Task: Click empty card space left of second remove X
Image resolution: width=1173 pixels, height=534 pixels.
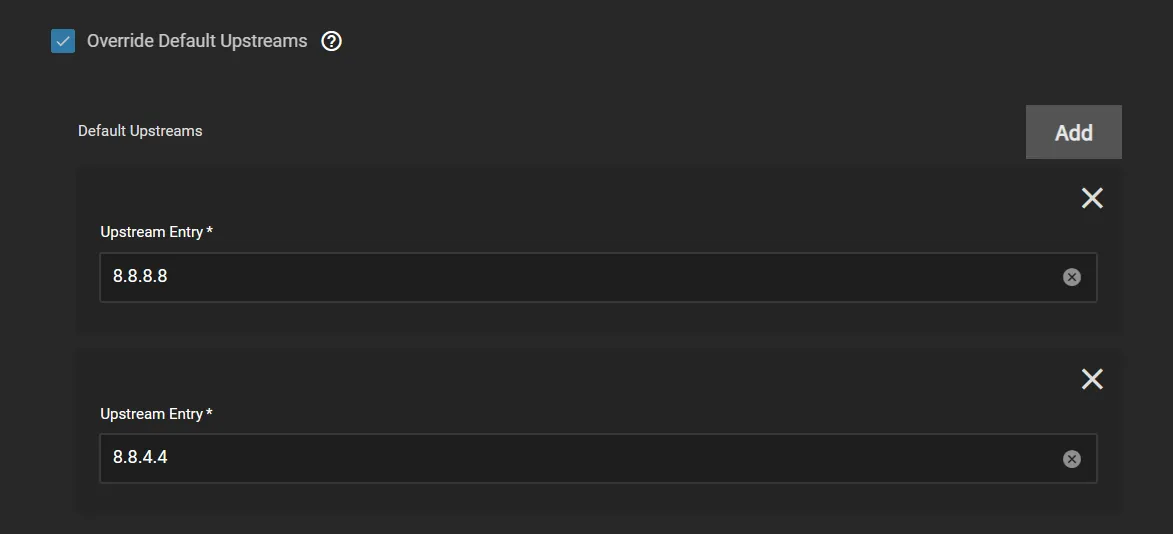Action: [x=600, y=379]
